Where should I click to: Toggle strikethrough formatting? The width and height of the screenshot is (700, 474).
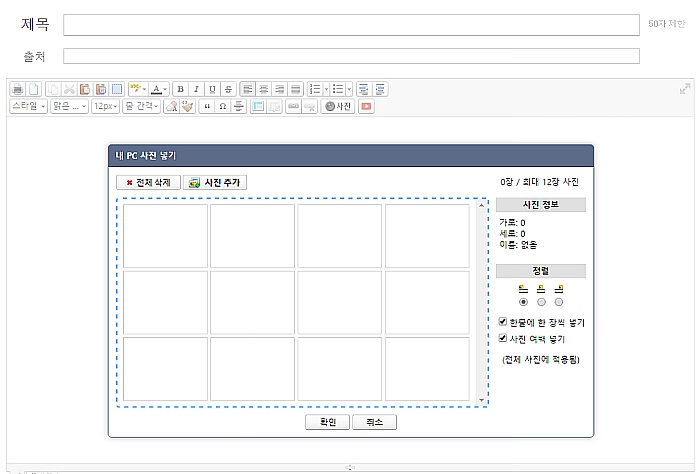[228, 89]
